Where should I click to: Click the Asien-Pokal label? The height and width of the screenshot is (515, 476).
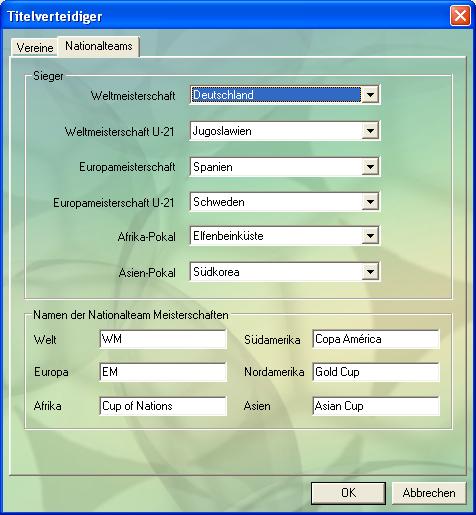click(x=147, y=273)
